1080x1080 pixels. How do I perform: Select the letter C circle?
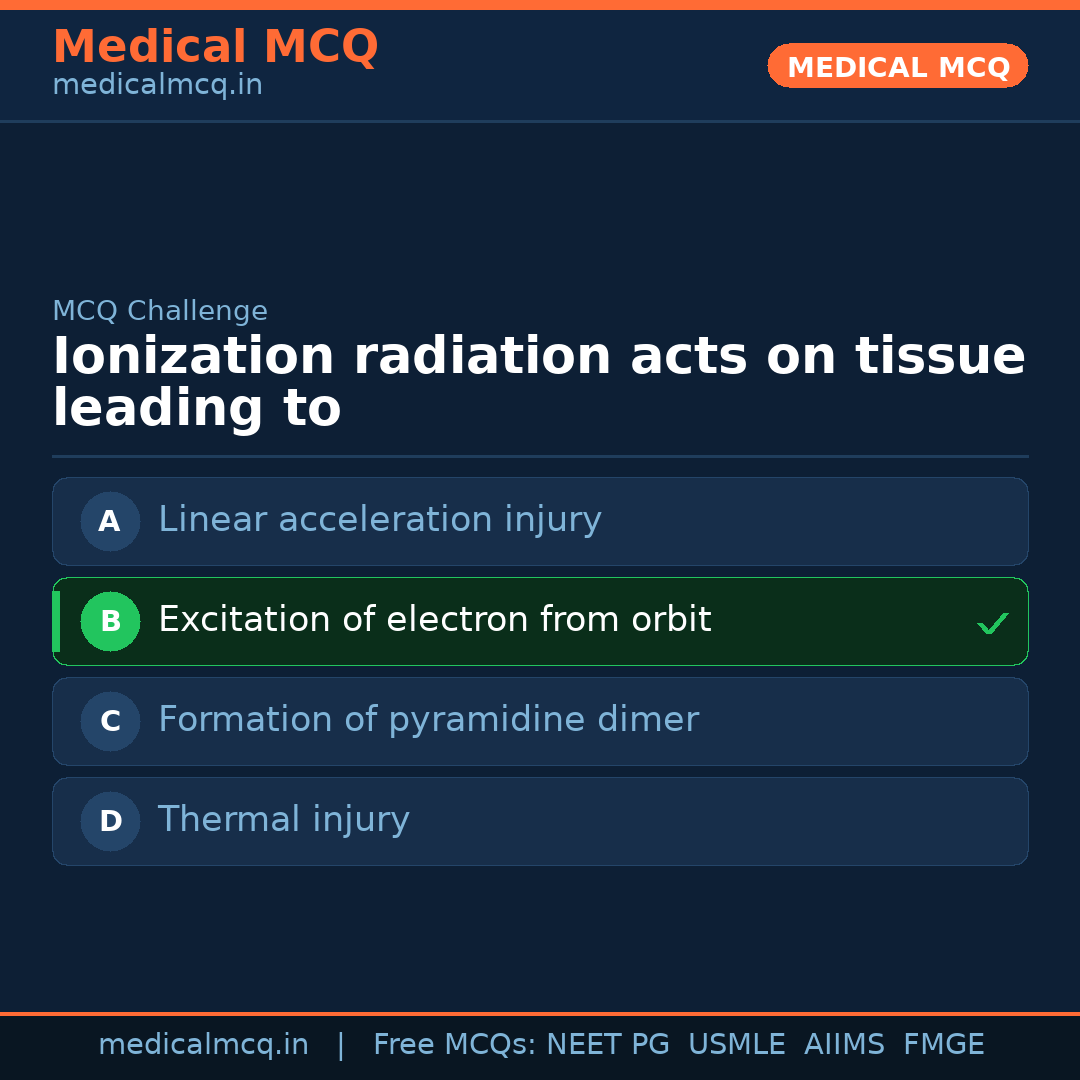[110, 721]
